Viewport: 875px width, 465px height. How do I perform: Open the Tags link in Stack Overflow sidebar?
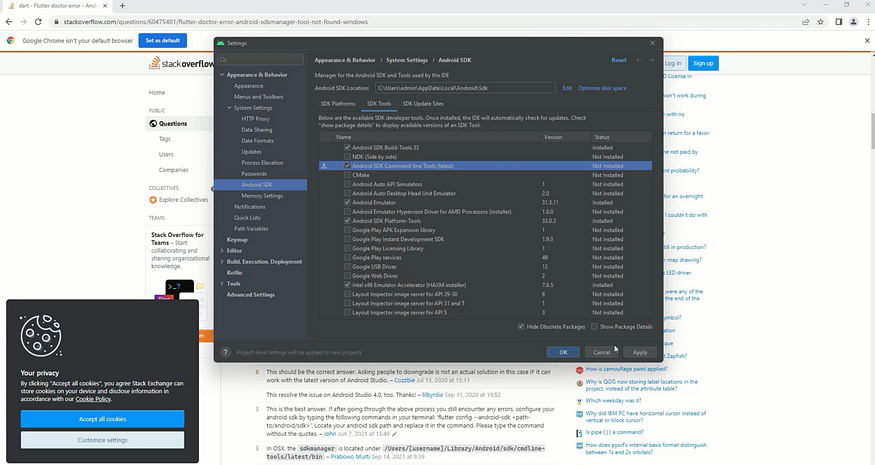tap(165, 138)
